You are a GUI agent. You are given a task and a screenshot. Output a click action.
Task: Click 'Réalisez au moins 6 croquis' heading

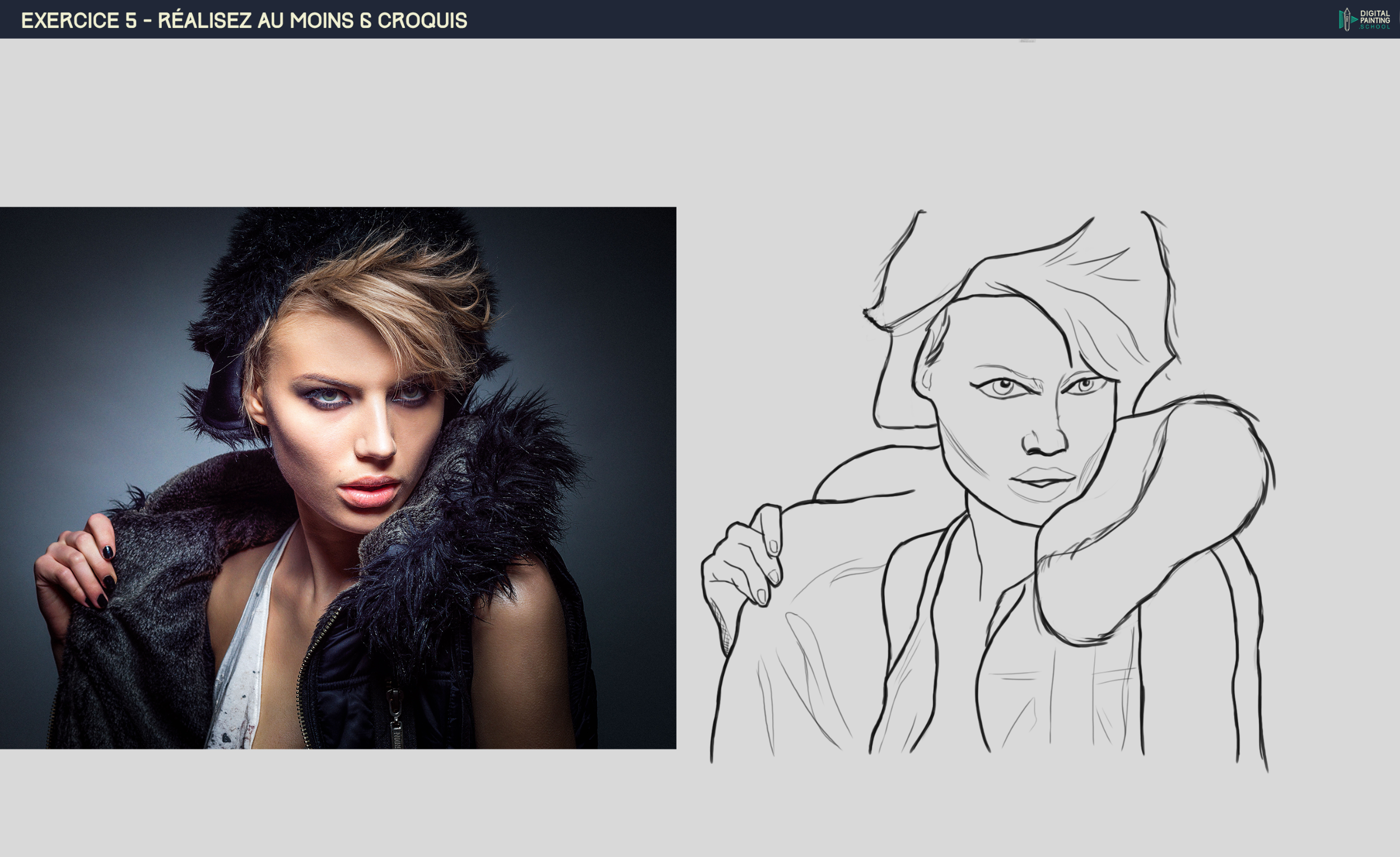tap(312, 21)
